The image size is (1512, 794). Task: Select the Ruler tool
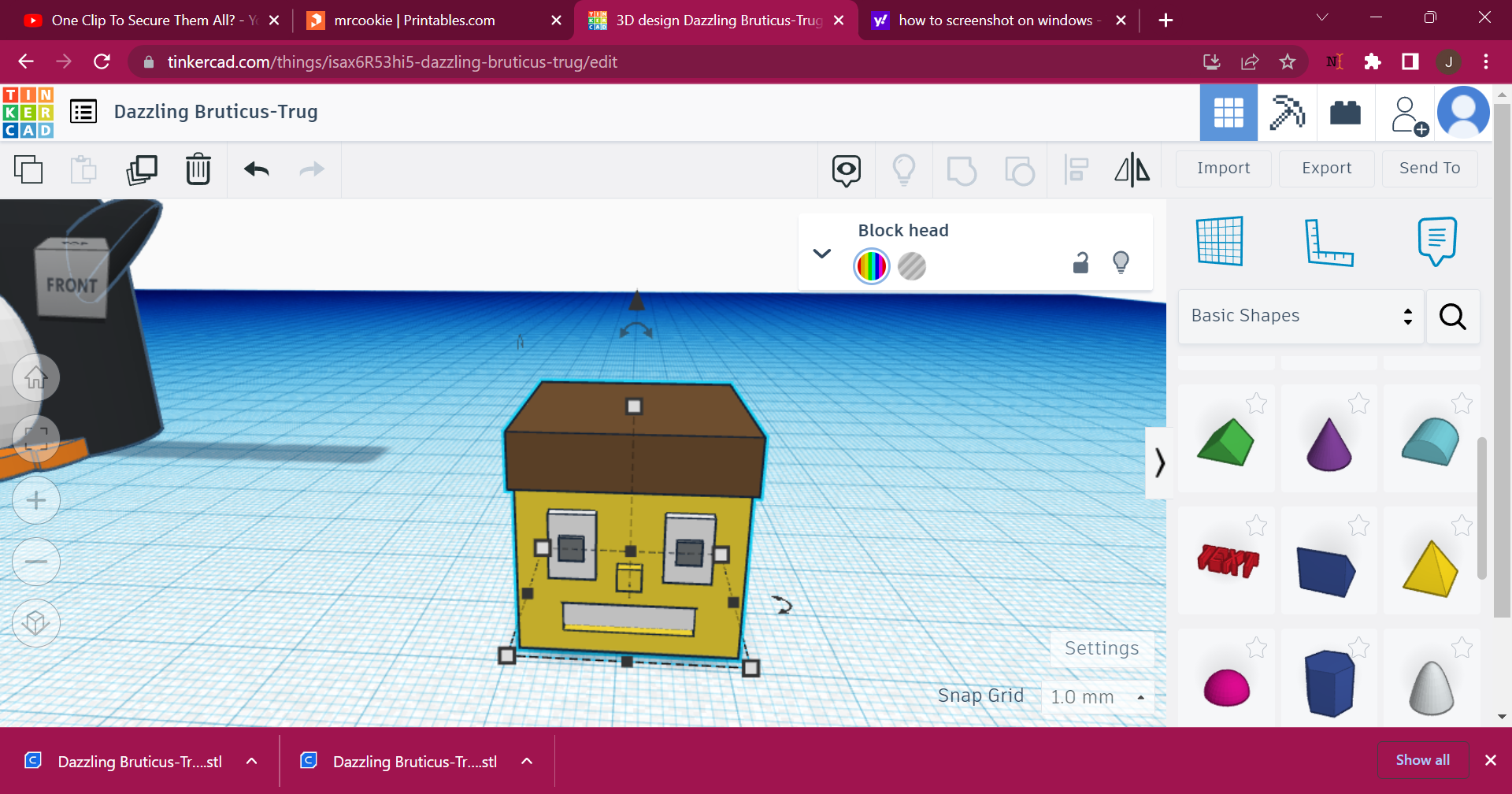1329,243
